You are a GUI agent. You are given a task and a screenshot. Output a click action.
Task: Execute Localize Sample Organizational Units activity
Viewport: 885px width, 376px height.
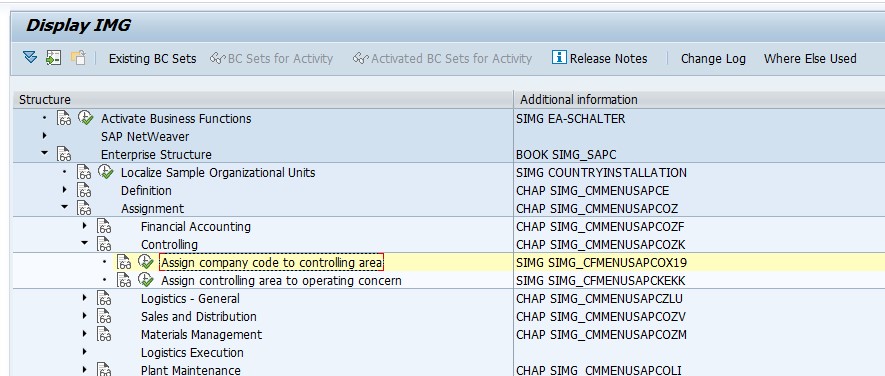click(106, 172)
